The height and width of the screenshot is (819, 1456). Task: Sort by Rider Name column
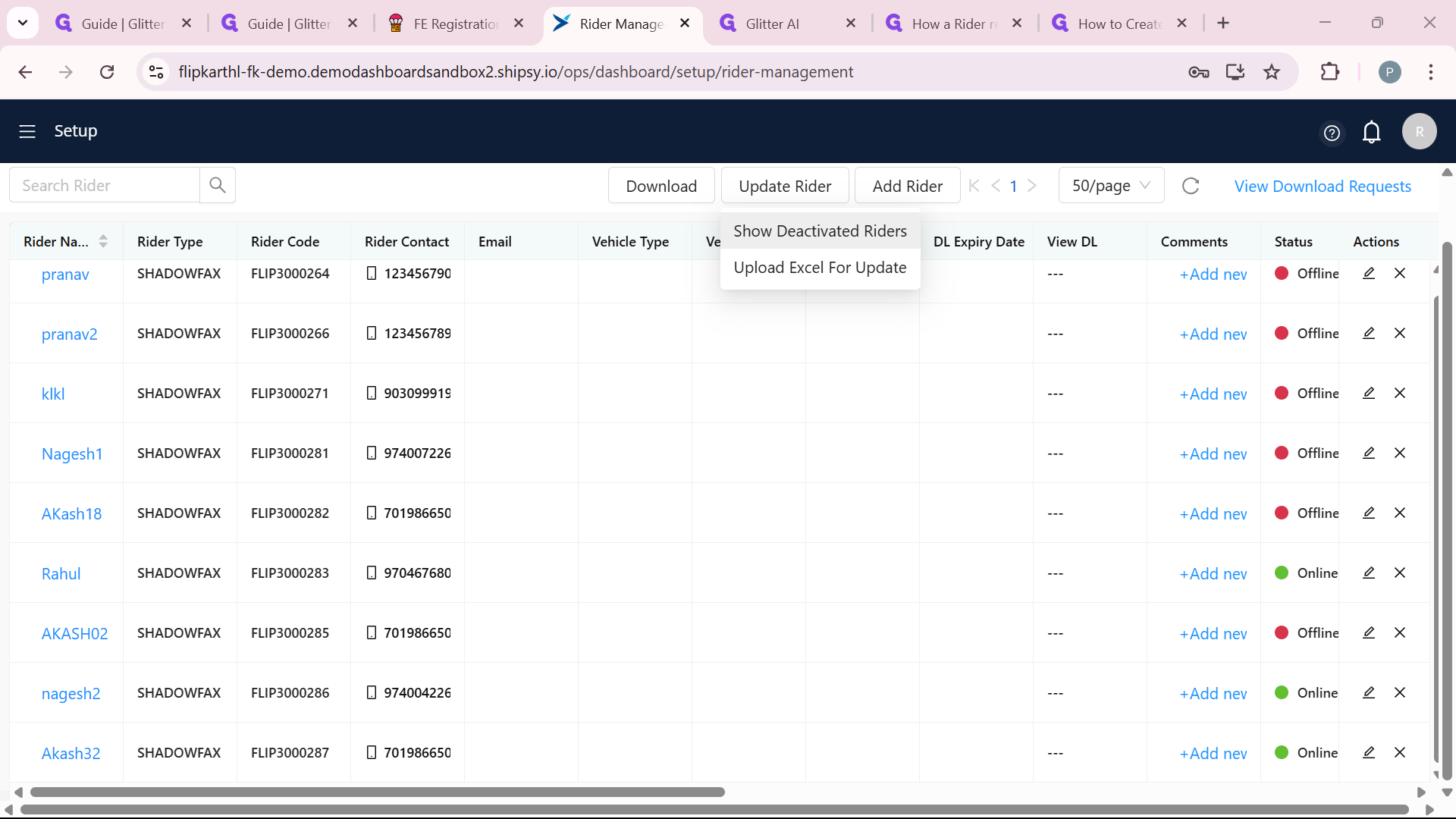103,241
